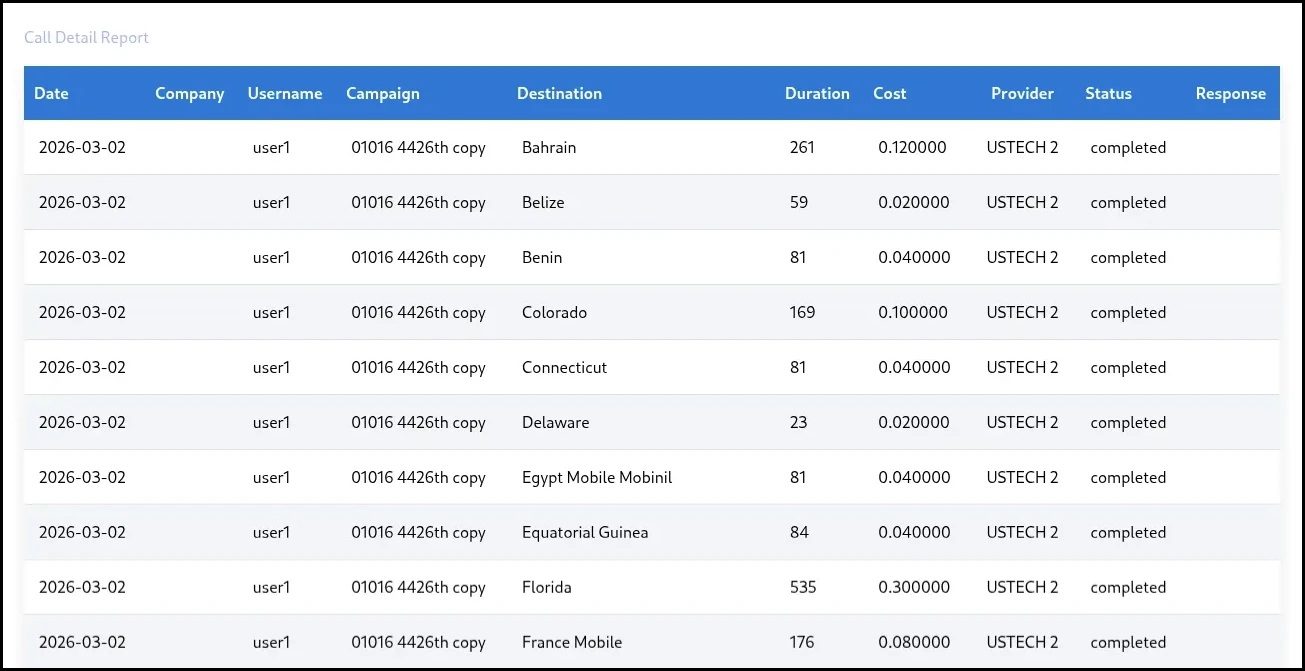The width and height of the screenshot is (1305, 671).
Task: Sort by the Company column header
Action: click(x=190, y=93)
